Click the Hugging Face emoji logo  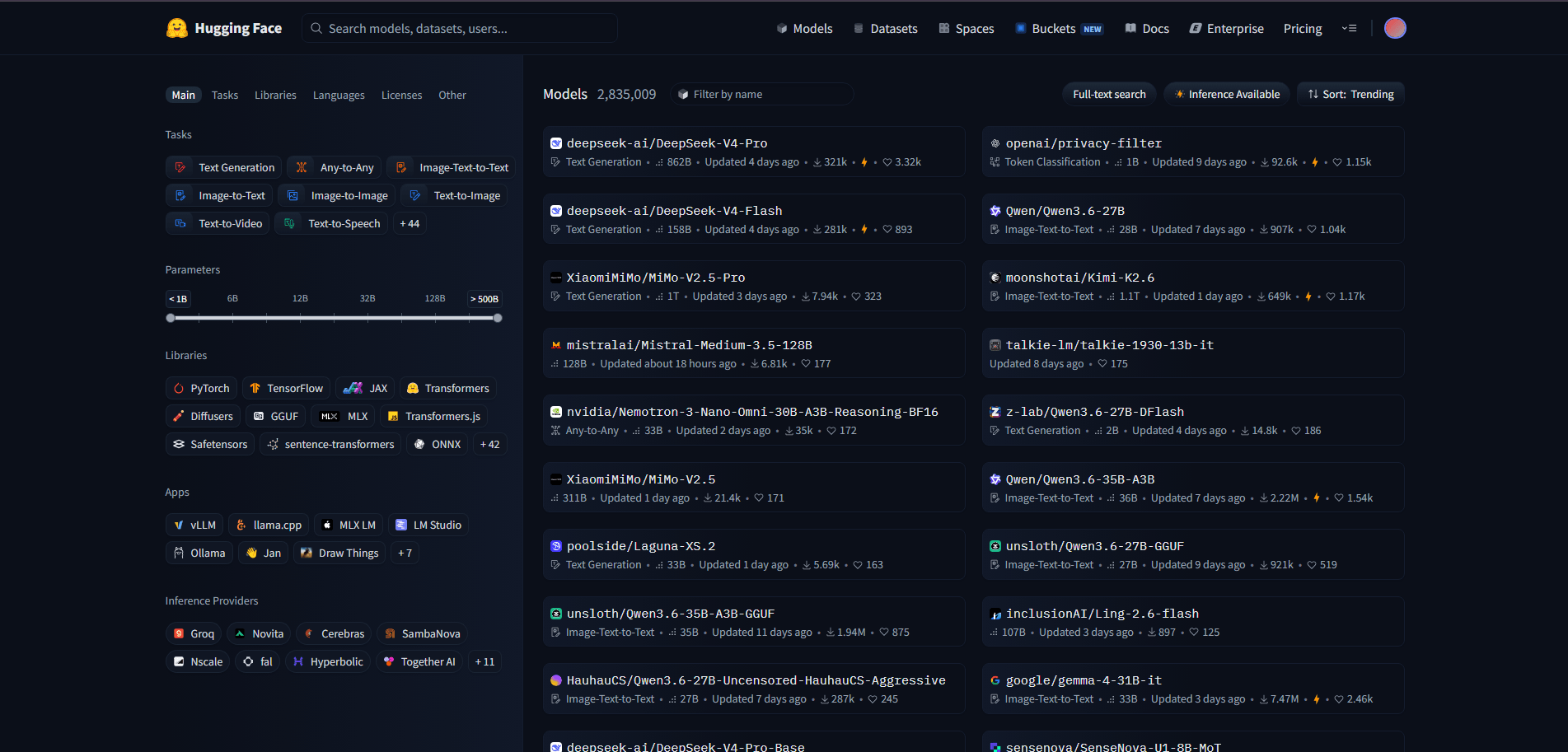[x=176, y=28]
